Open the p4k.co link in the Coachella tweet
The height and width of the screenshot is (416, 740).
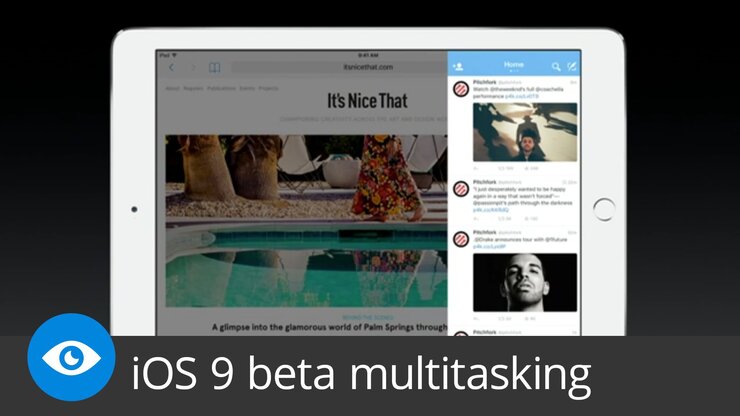tap(521, 96)
